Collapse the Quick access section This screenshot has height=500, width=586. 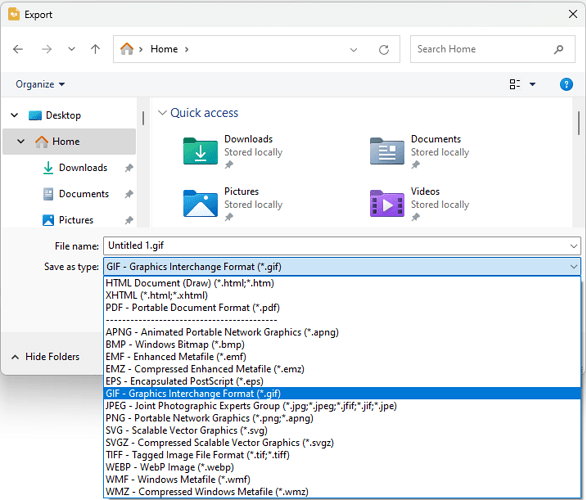162,112
